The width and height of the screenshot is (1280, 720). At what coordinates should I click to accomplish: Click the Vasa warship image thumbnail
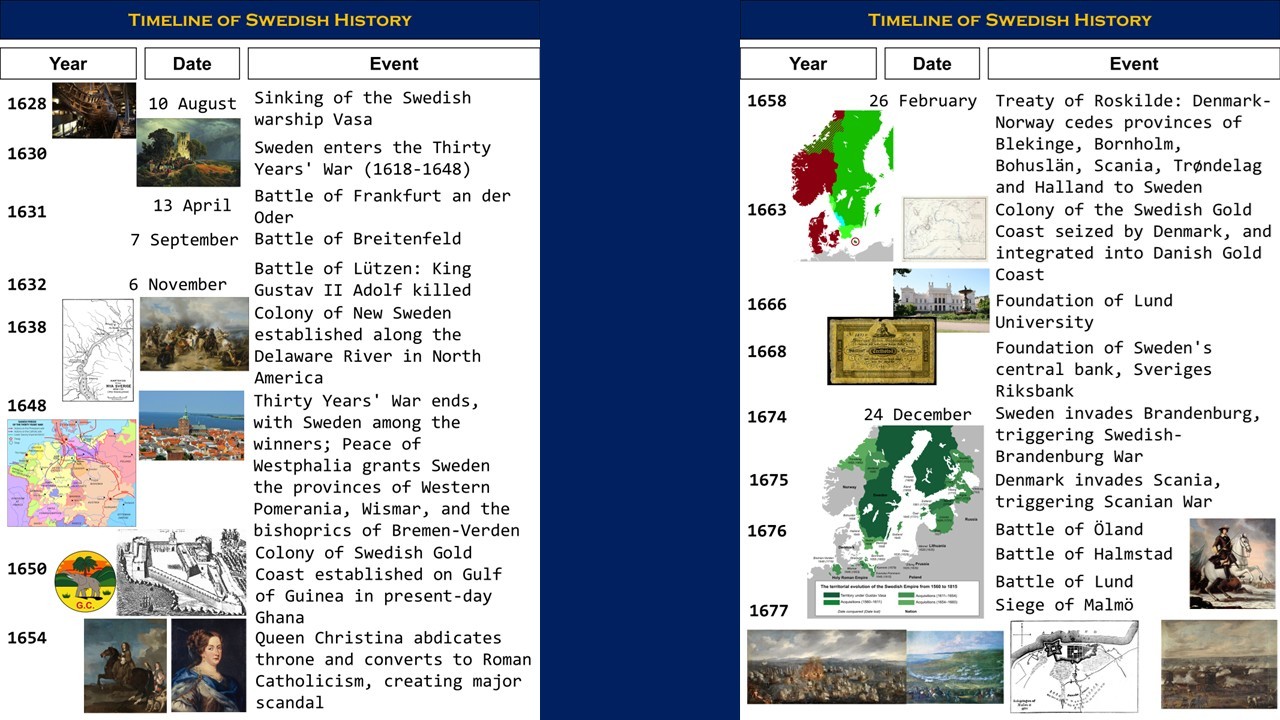point(94,110)
